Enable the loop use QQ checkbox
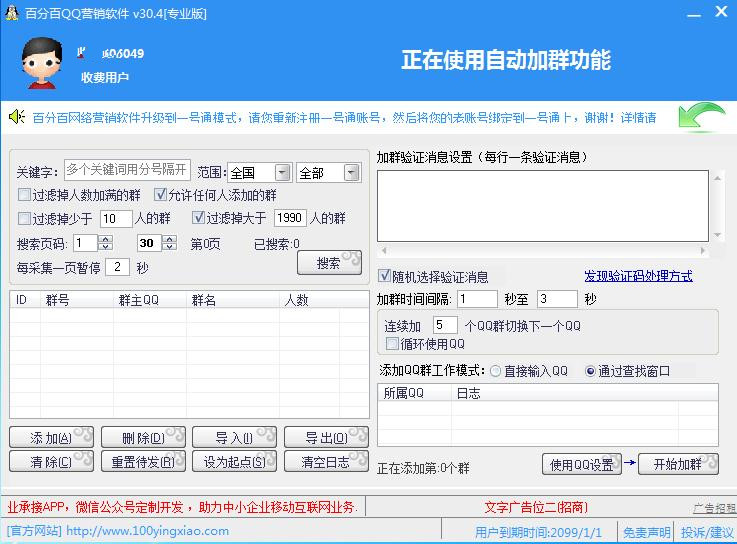 [392, 344]
